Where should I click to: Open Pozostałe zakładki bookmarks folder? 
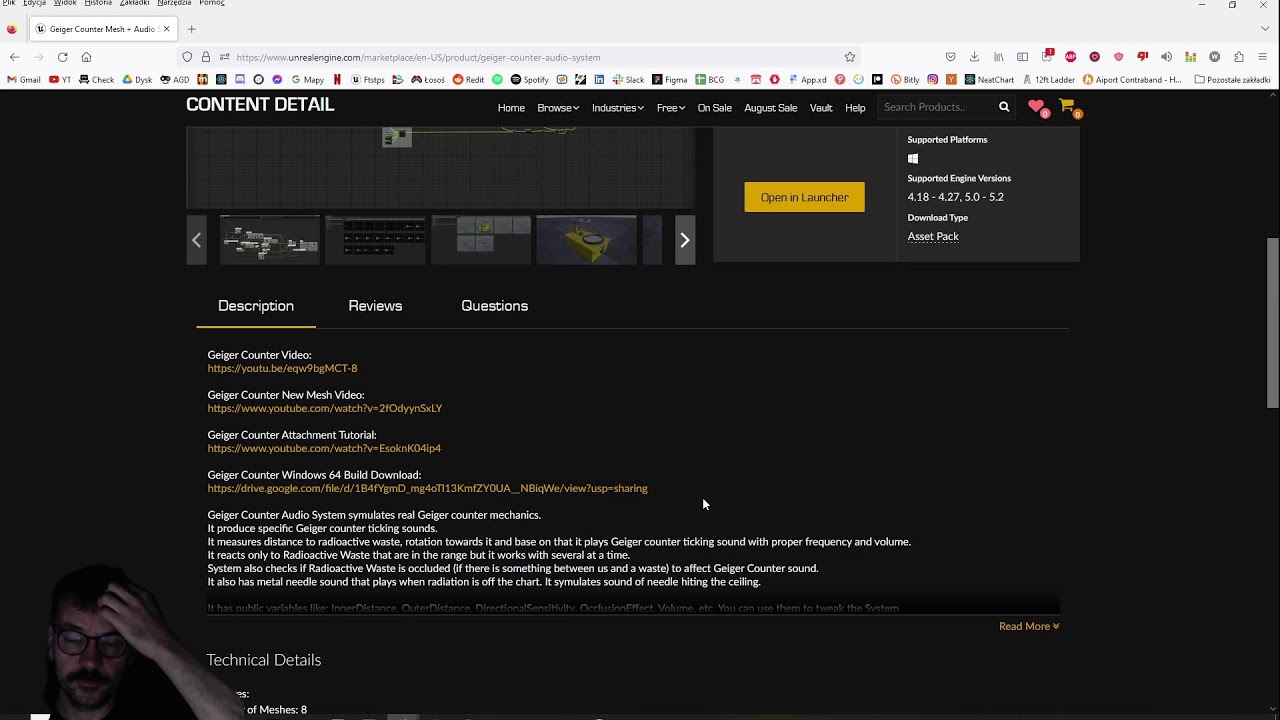pos(1232,80)
